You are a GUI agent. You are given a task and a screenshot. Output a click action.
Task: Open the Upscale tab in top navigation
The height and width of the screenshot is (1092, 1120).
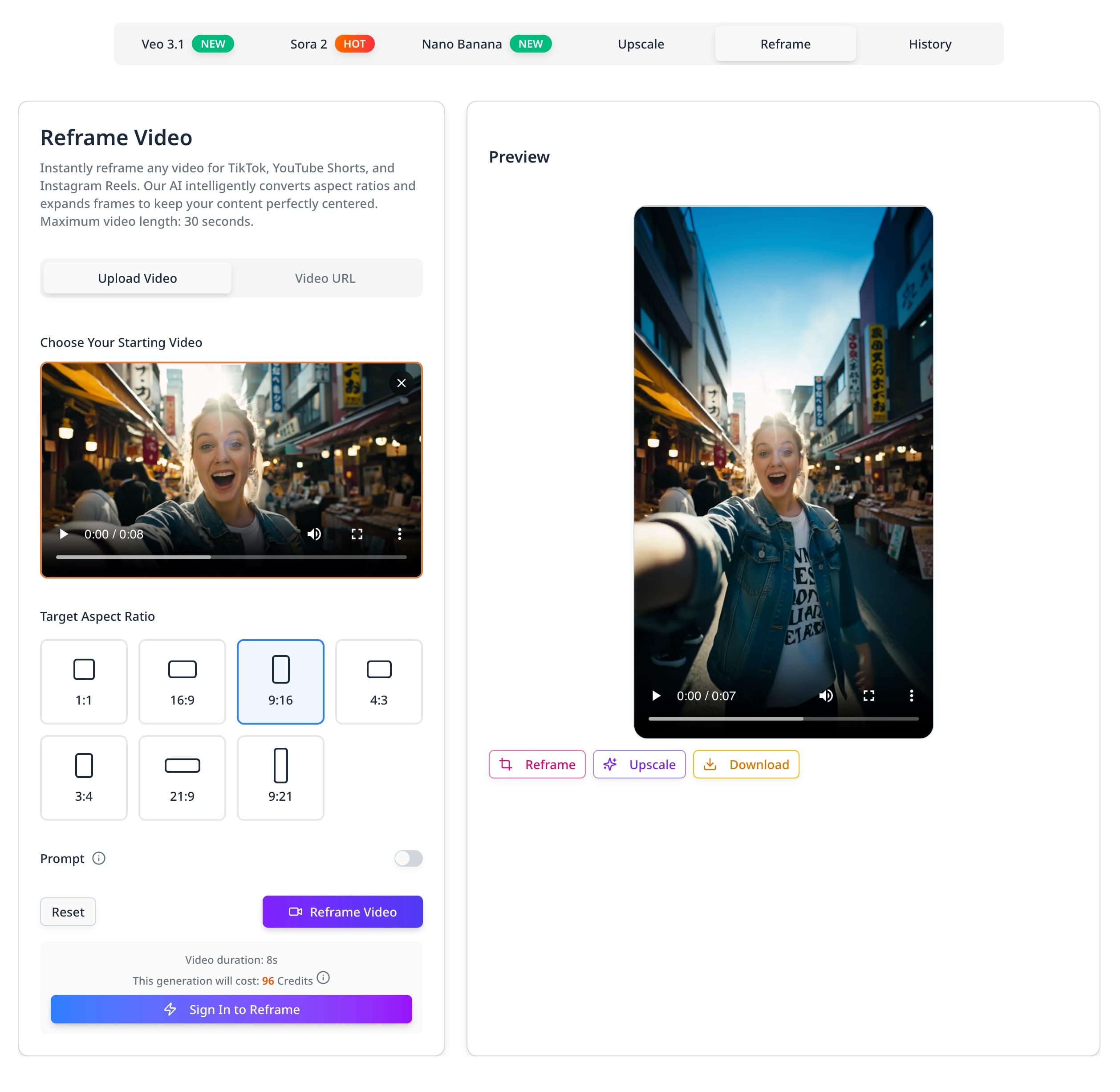640,44
